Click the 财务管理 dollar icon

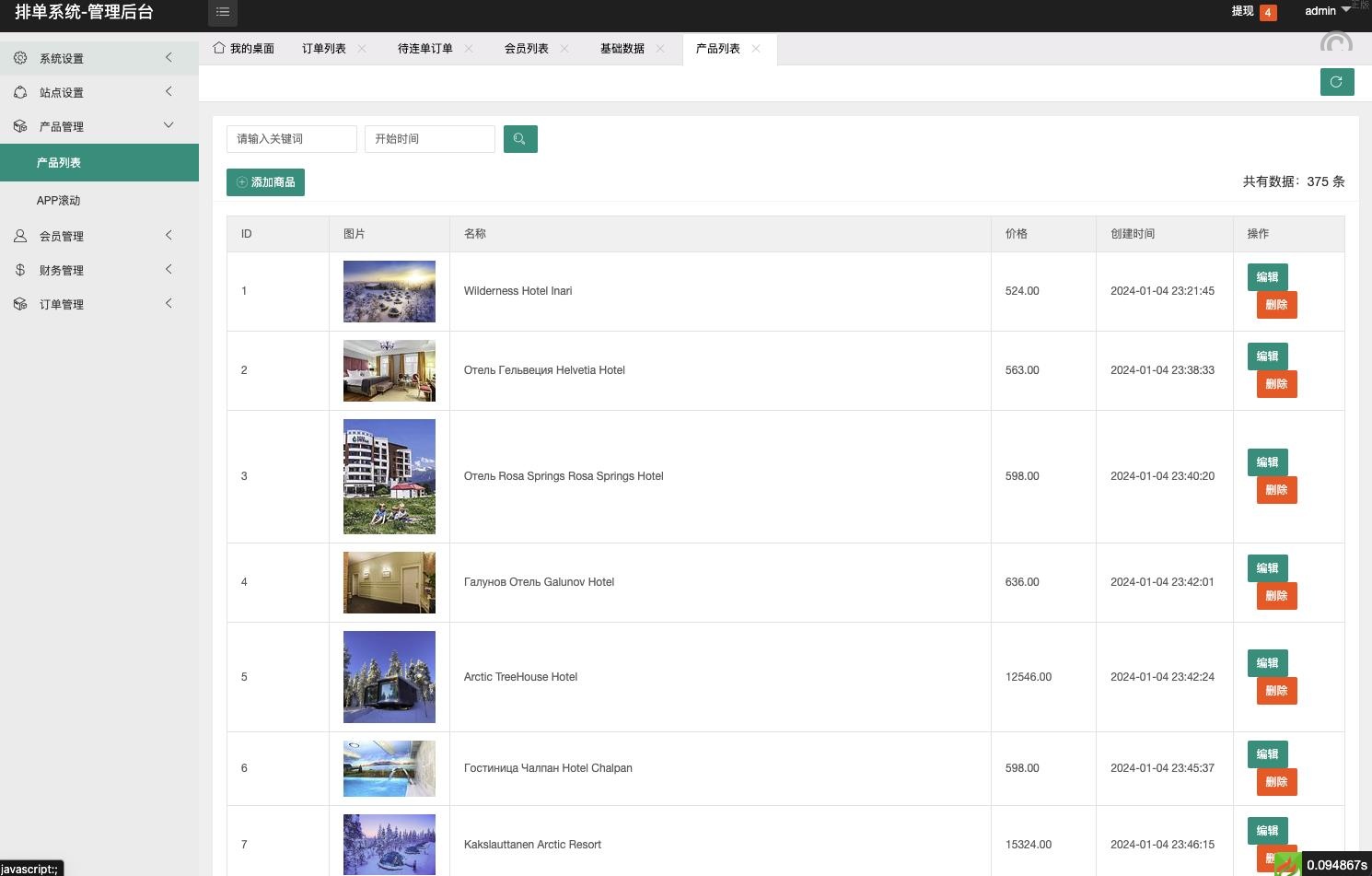(x=20, y=270)
